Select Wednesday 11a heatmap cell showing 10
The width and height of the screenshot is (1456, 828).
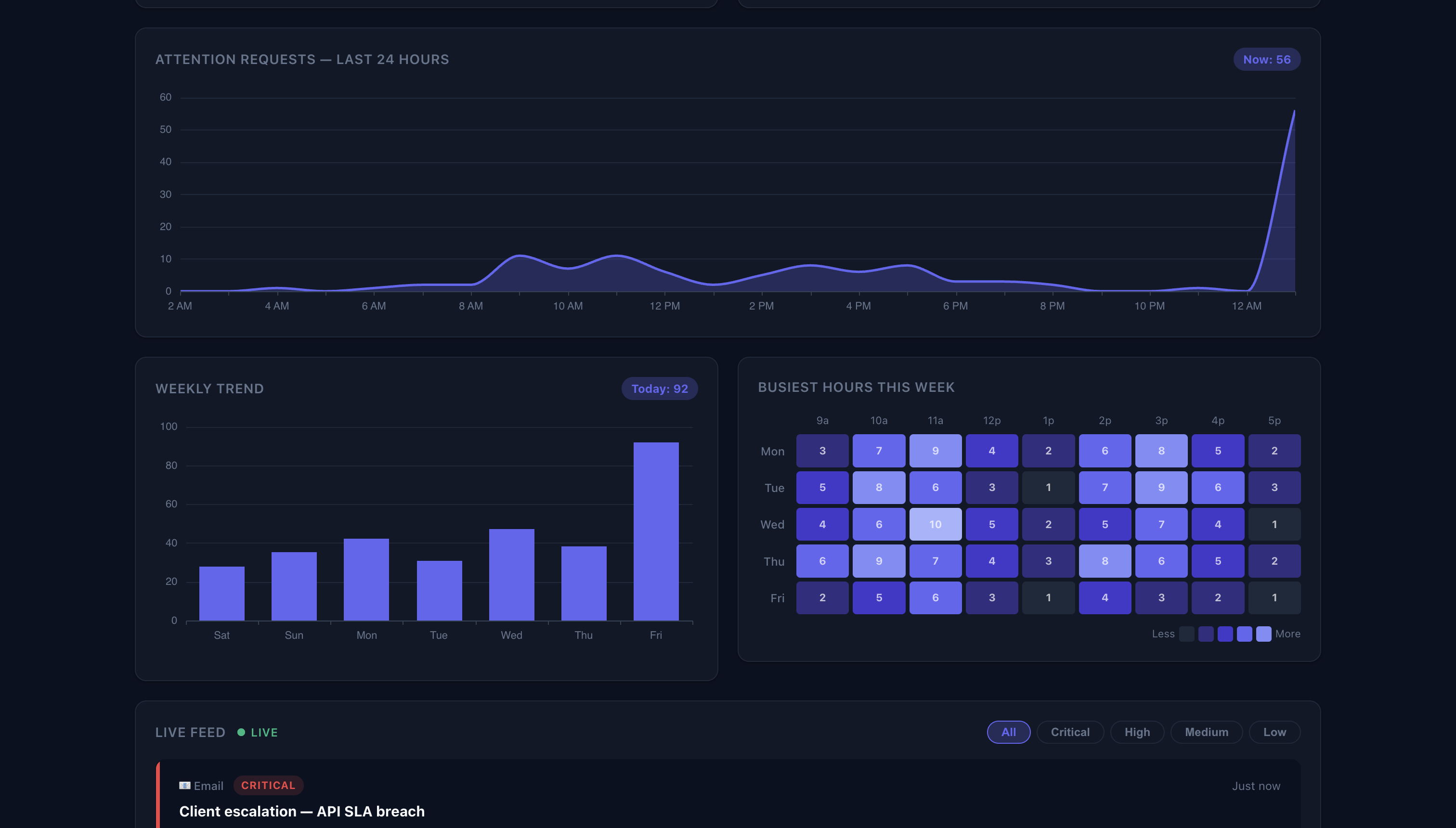(x=935, y=524)
